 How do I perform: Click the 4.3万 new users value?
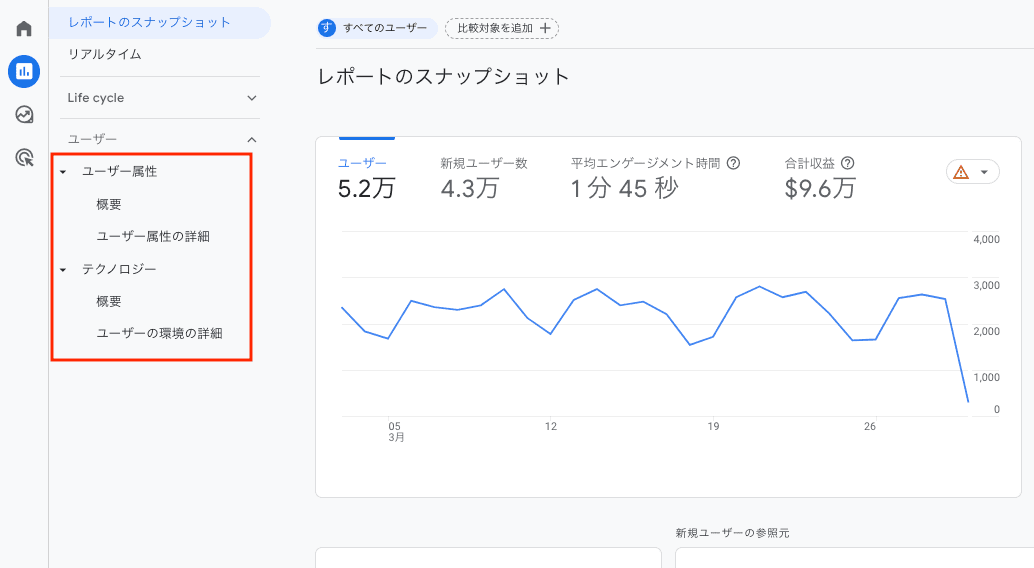(x=470, y=189)
